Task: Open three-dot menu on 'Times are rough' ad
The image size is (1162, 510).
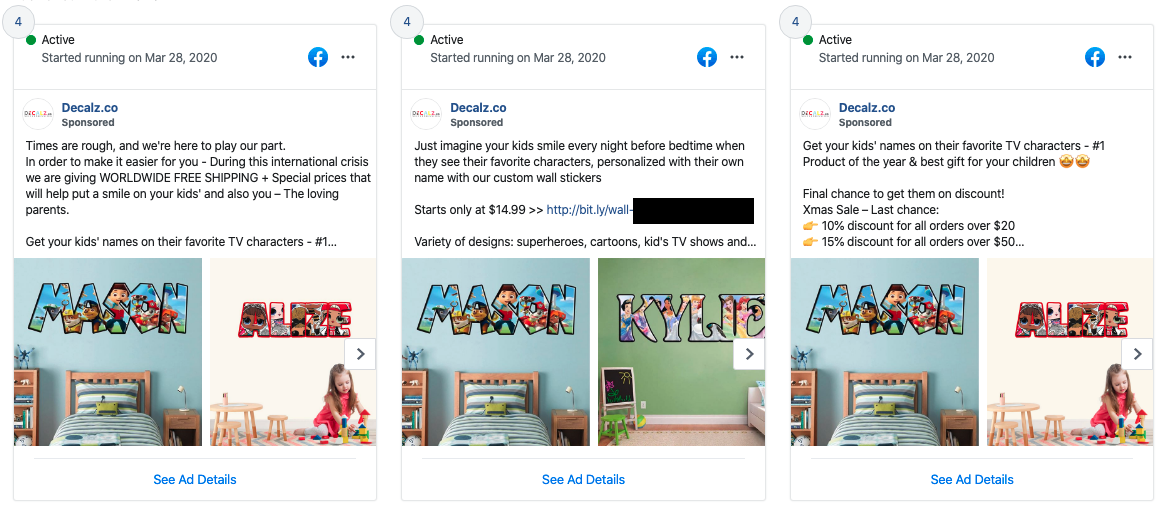Action: pos(348,57)
